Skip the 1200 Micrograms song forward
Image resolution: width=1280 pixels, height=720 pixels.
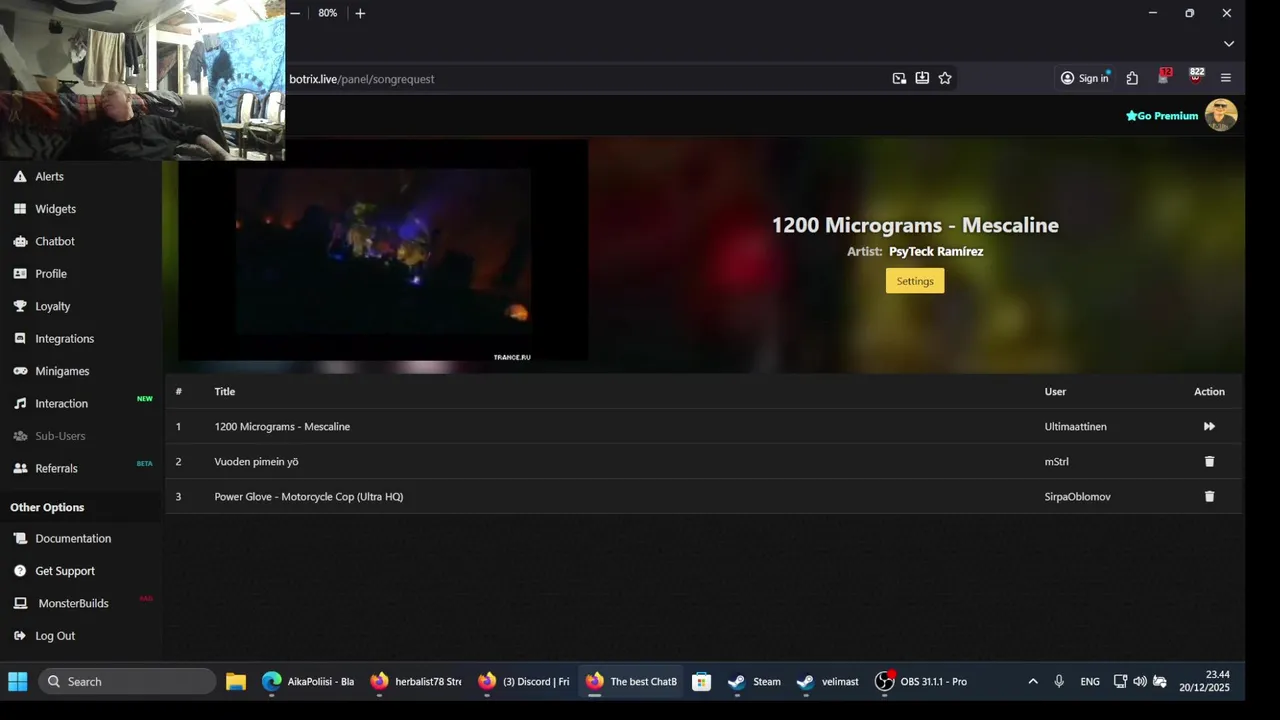(x=1209, y=426)
